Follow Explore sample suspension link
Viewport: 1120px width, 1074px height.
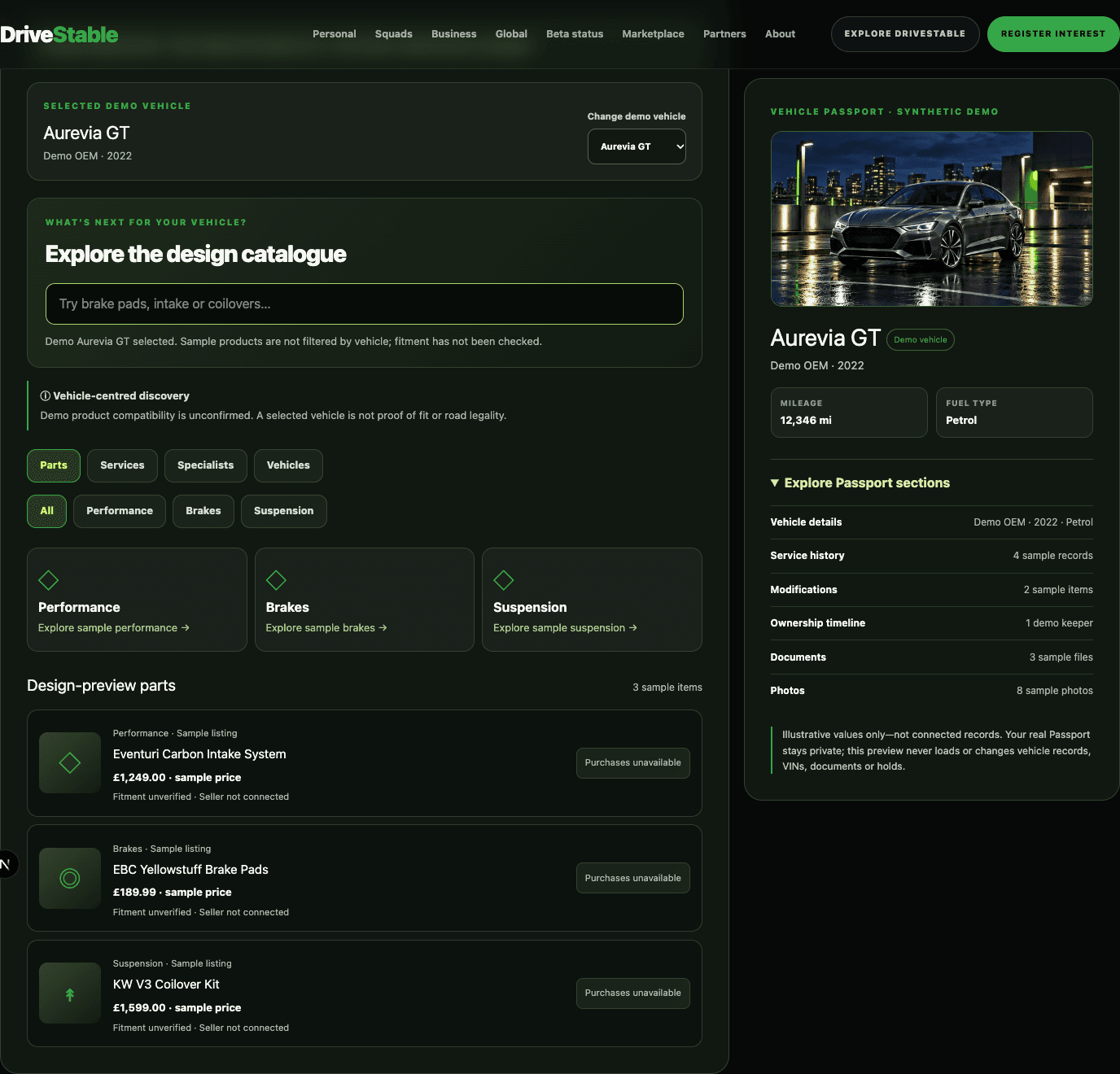[x=565, y=628]
